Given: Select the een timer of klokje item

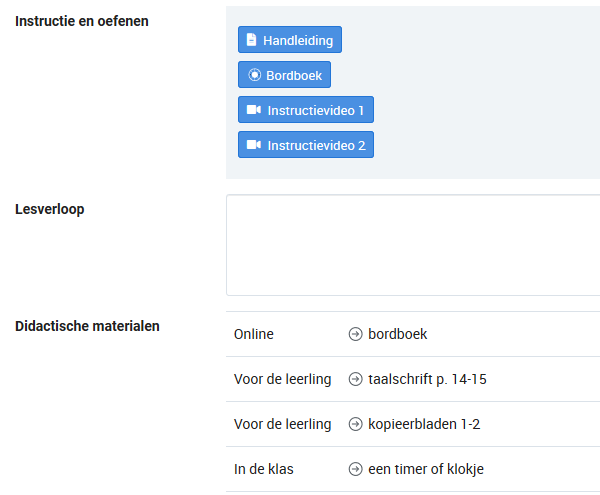Looking at the screenshot, I should [426, 469].
